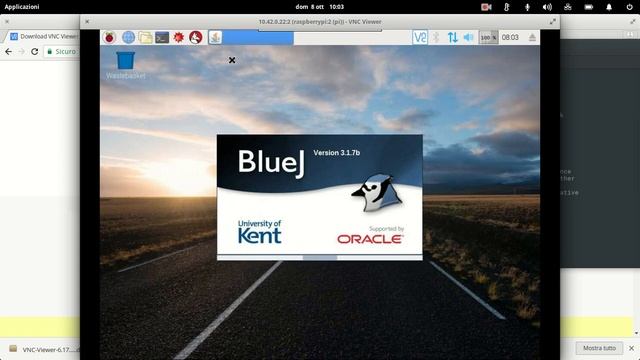Reload the browser page
640x360 pixels.
35,51
